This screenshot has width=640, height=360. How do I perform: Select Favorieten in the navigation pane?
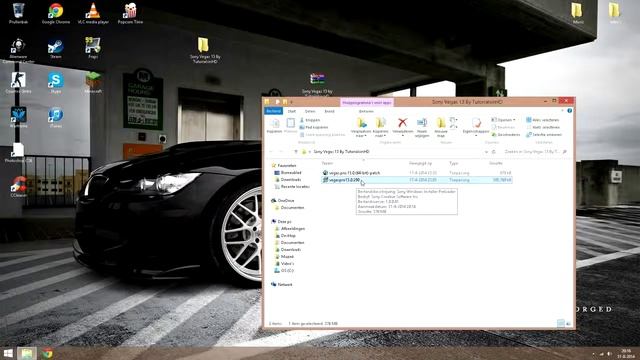point(284,166)
